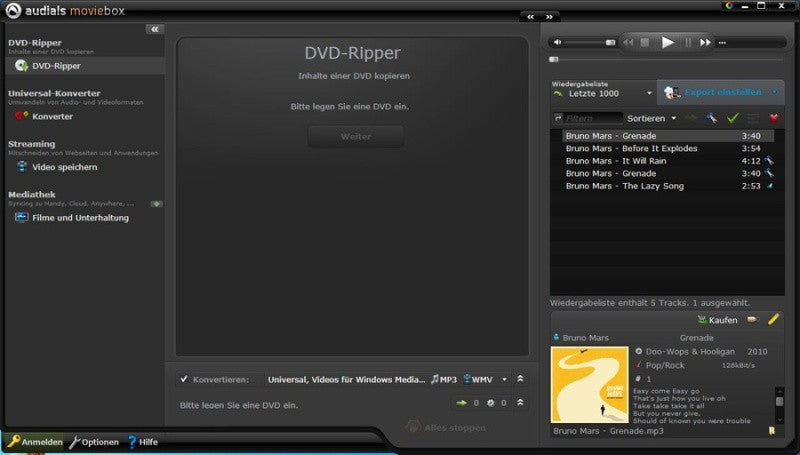Open Filme und Unterhaltung in Mediathek

click(80, 218)
